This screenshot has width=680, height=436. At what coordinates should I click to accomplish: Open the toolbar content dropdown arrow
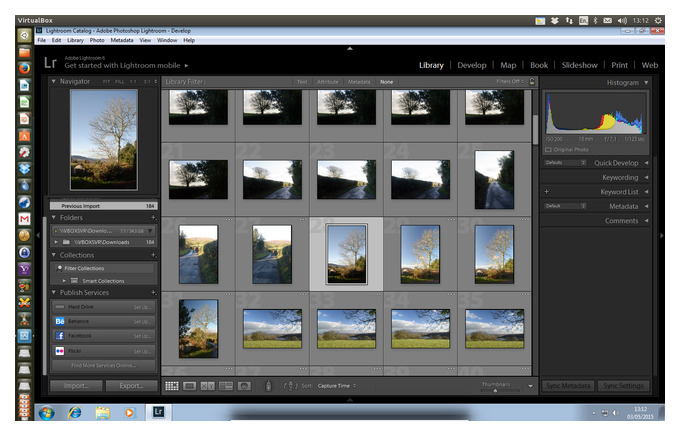point(530,386)
